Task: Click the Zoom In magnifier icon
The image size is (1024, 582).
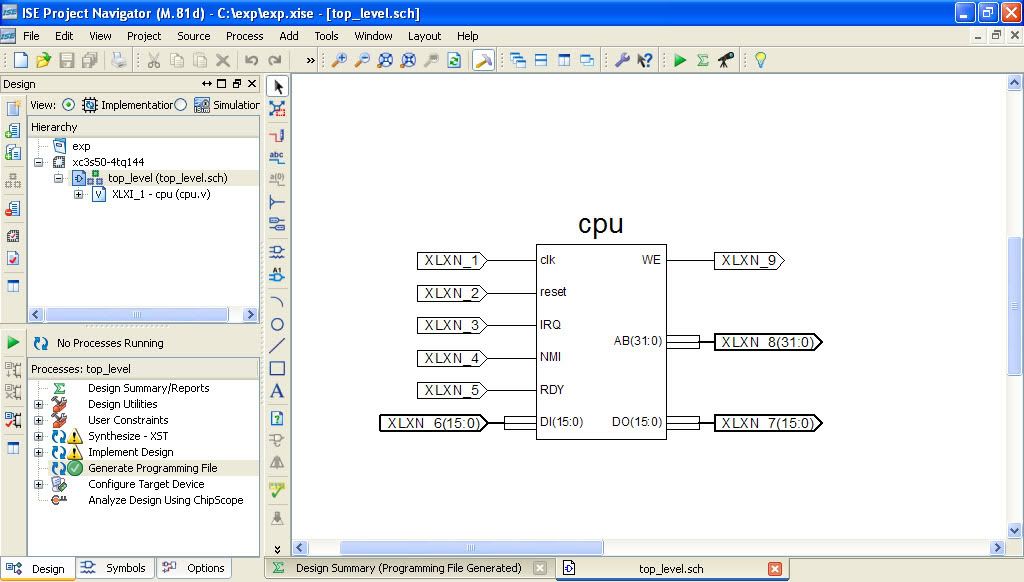Action: coord(340,60)
